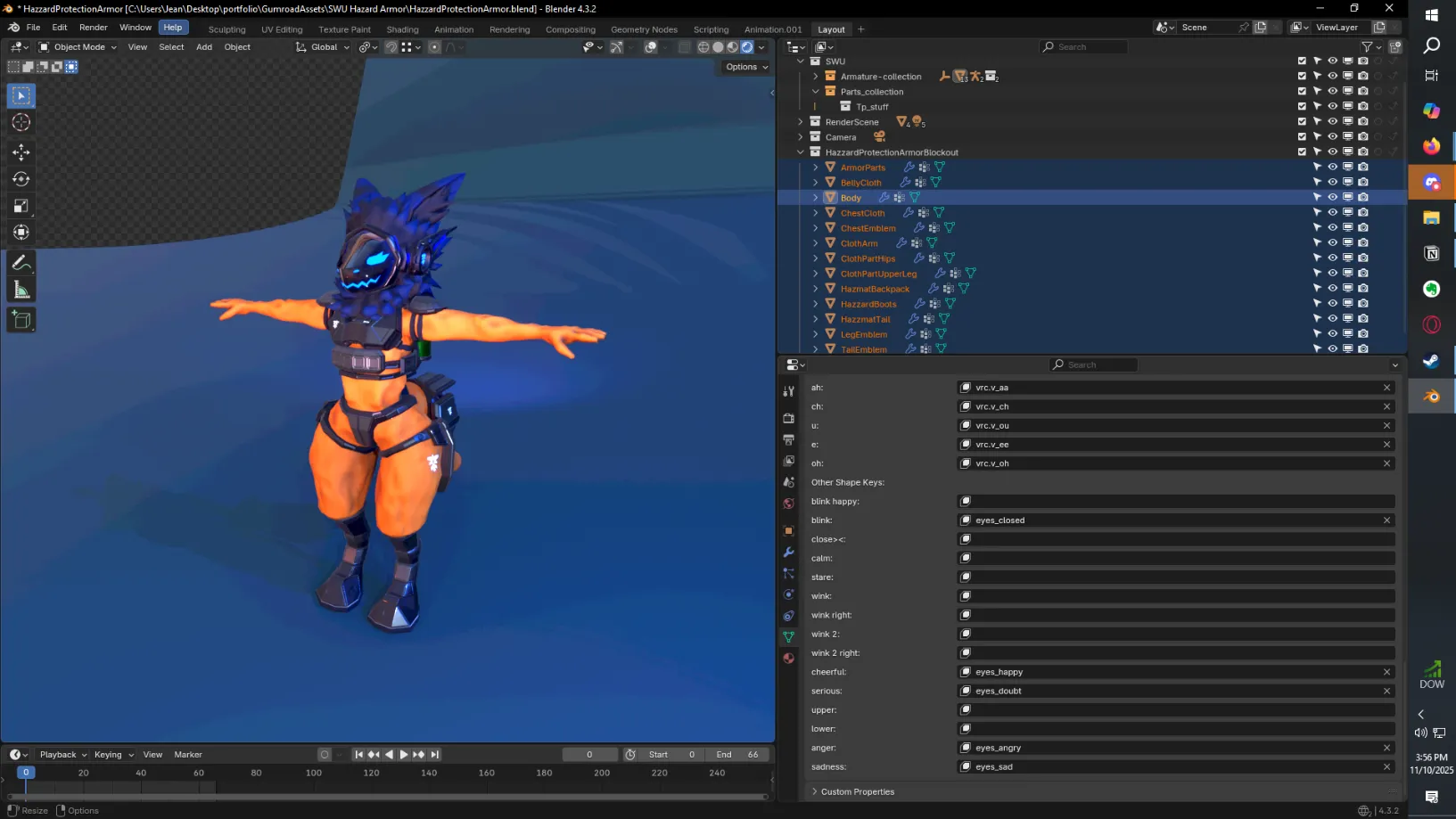Click the End frame field
This screenshot has width=1456, height=819.
(x=736, y=755)
